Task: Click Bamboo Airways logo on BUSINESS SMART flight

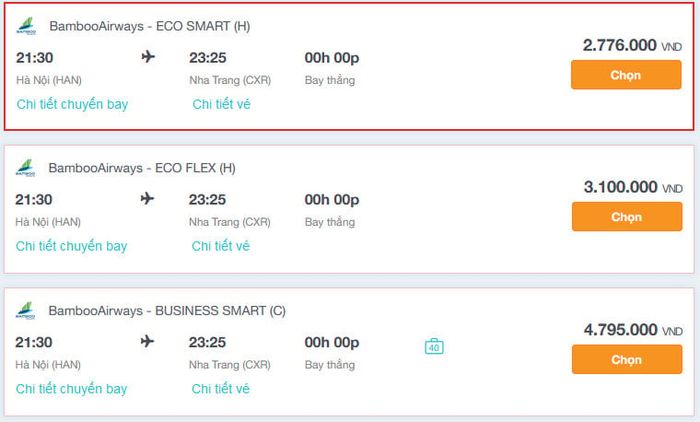Action: 25,310
